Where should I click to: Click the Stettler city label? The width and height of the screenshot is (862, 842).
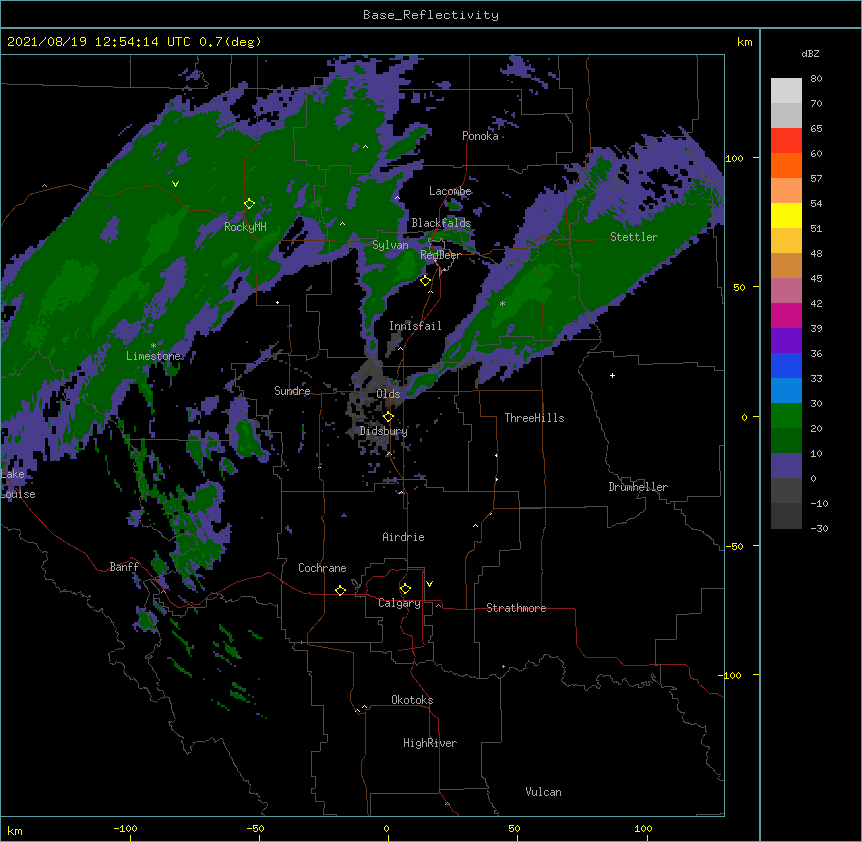click(634, 237)
